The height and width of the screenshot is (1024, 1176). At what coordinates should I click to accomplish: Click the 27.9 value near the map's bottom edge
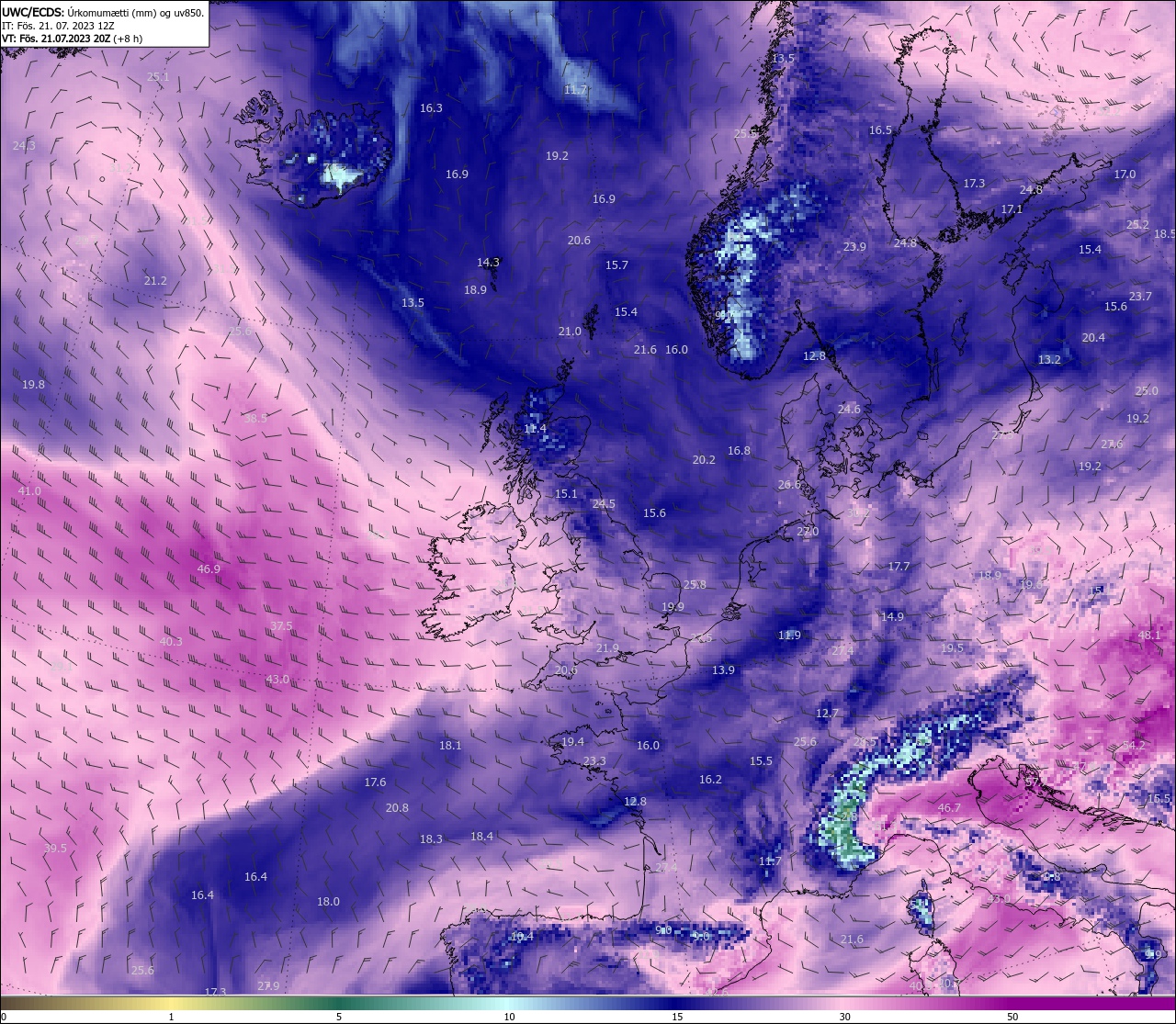[268, 986]
